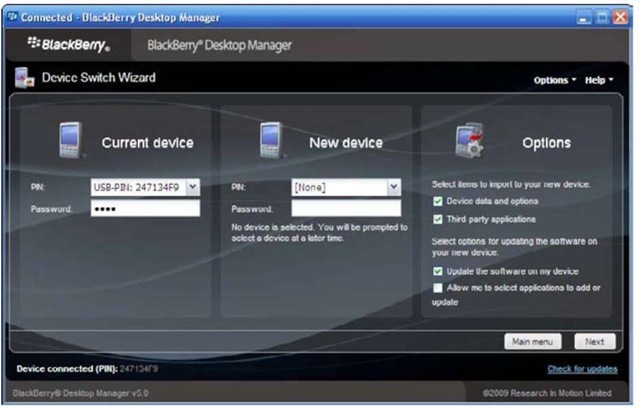Screen dimensions: 640x408
Task: Click 'BlackBerry Desktop Manager v5.0' footer text
Action: 80,393
